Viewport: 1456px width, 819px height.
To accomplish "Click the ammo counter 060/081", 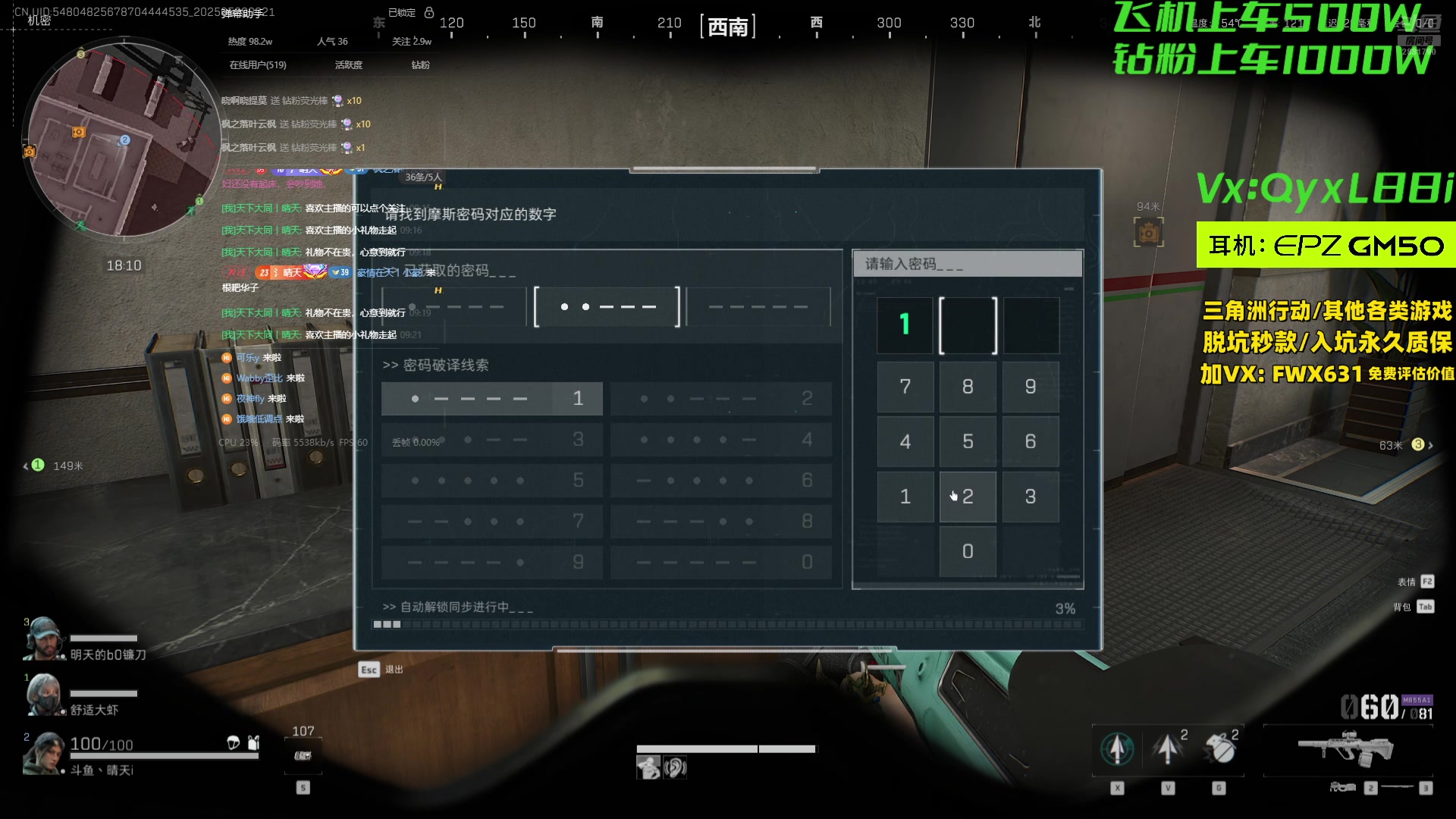I will [1386, 708].
